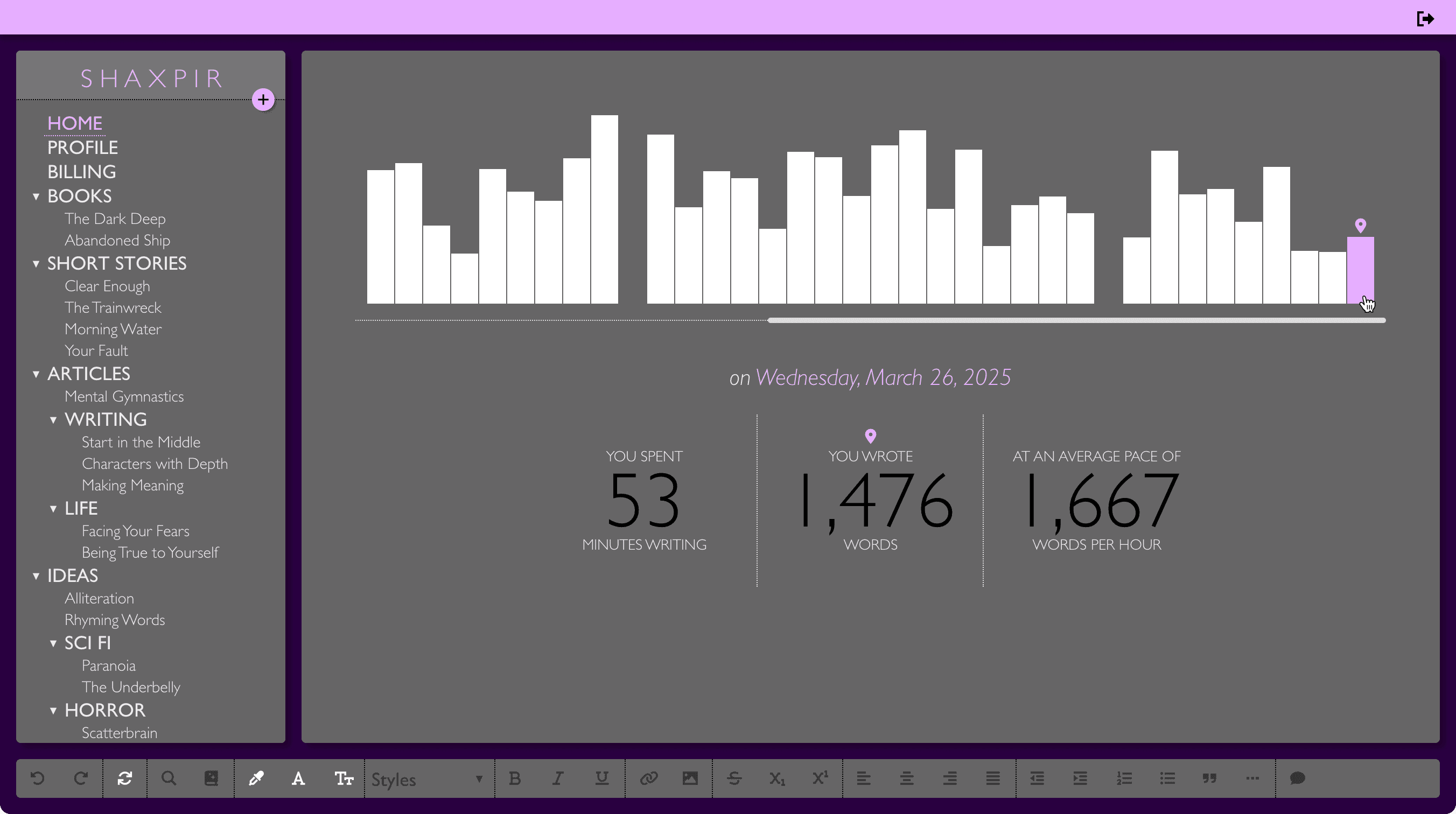Click the Undo icon in the toolbar
The image size is (1456, 814).
pos(37,778)
